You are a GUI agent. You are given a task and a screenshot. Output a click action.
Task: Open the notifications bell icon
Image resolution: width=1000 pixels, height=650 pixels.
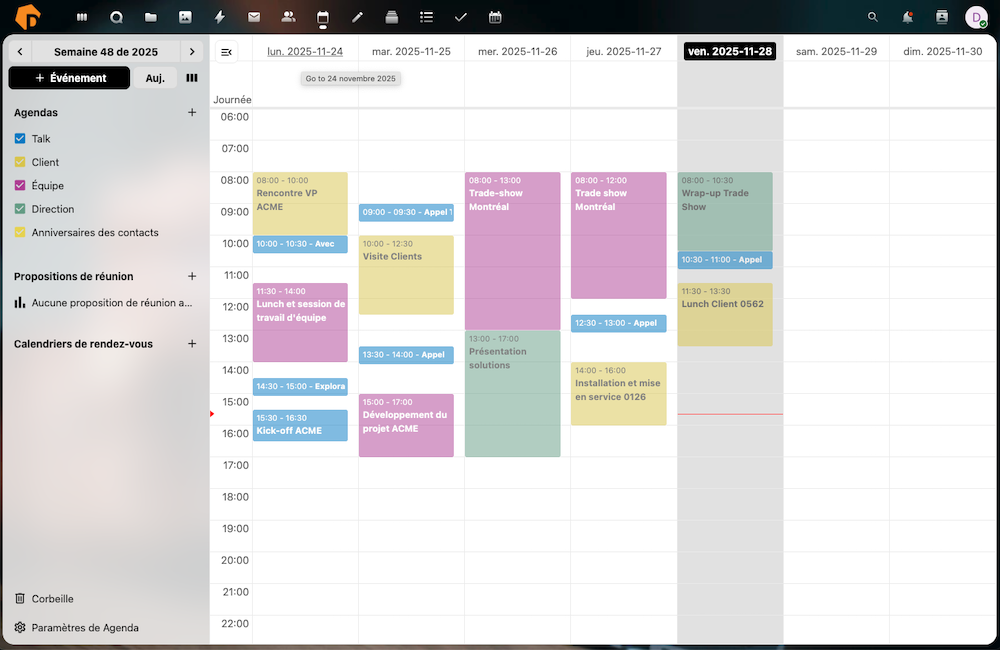907,17
